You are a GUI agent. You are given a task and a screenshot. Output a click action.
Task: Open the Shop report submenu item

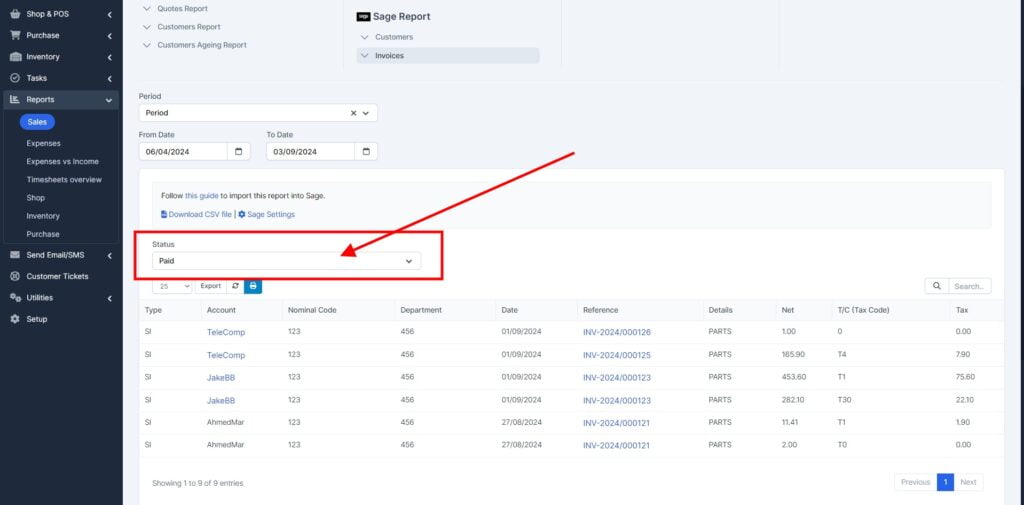click(x=36, y=198)
